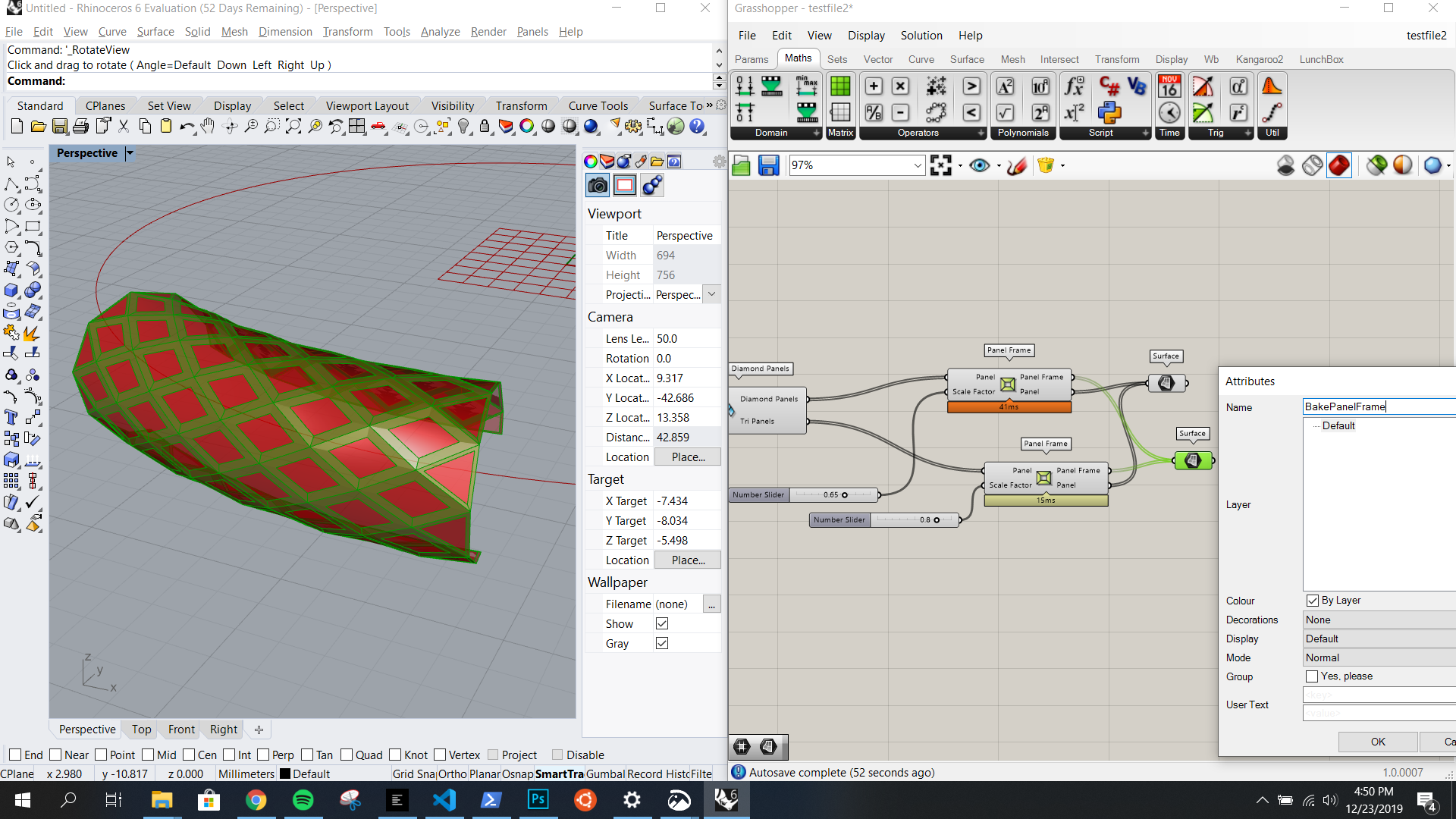Image resolution: width=1456 pixels, height=819 pixels.
Task: Click the green selected Surface parameter node
Action: coord(1193,460)
